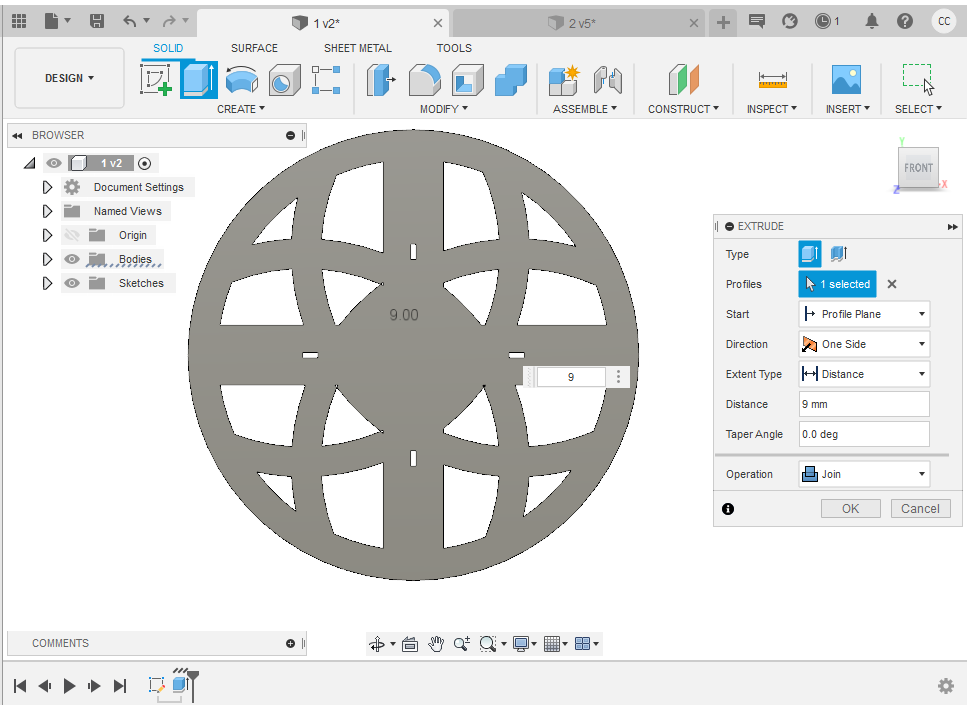Select the Create Sketch tool
The image size is (967, 705).
pyautogui.click(x=156, y=79)
